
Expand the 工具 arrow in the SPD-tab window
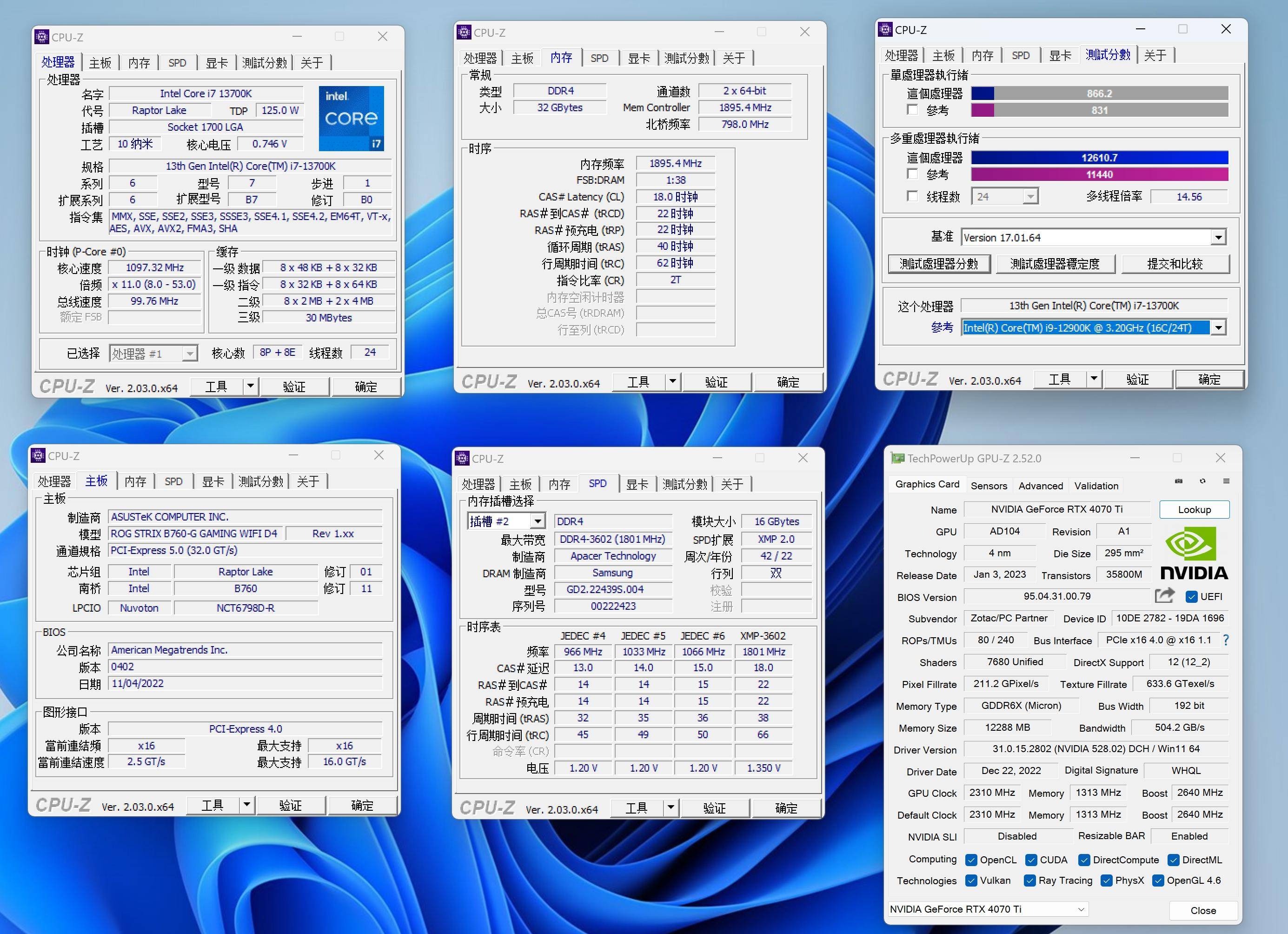click(x=671, y=807)
